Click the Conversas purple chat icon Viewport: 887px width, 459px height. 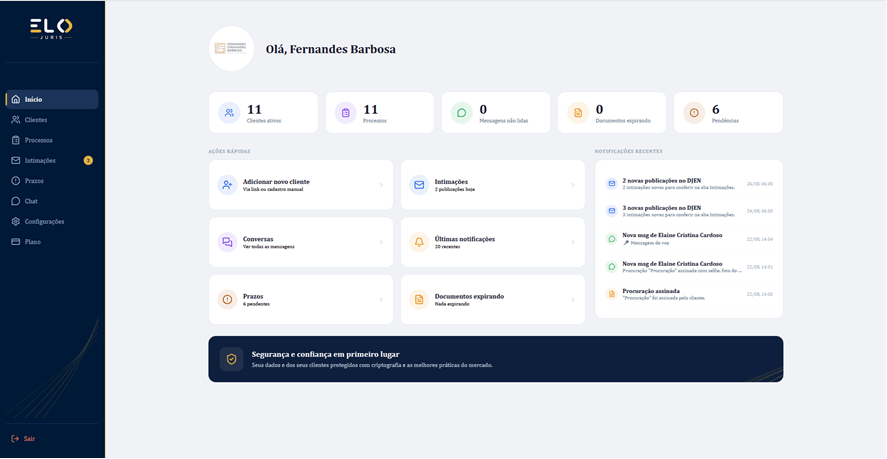227,242
